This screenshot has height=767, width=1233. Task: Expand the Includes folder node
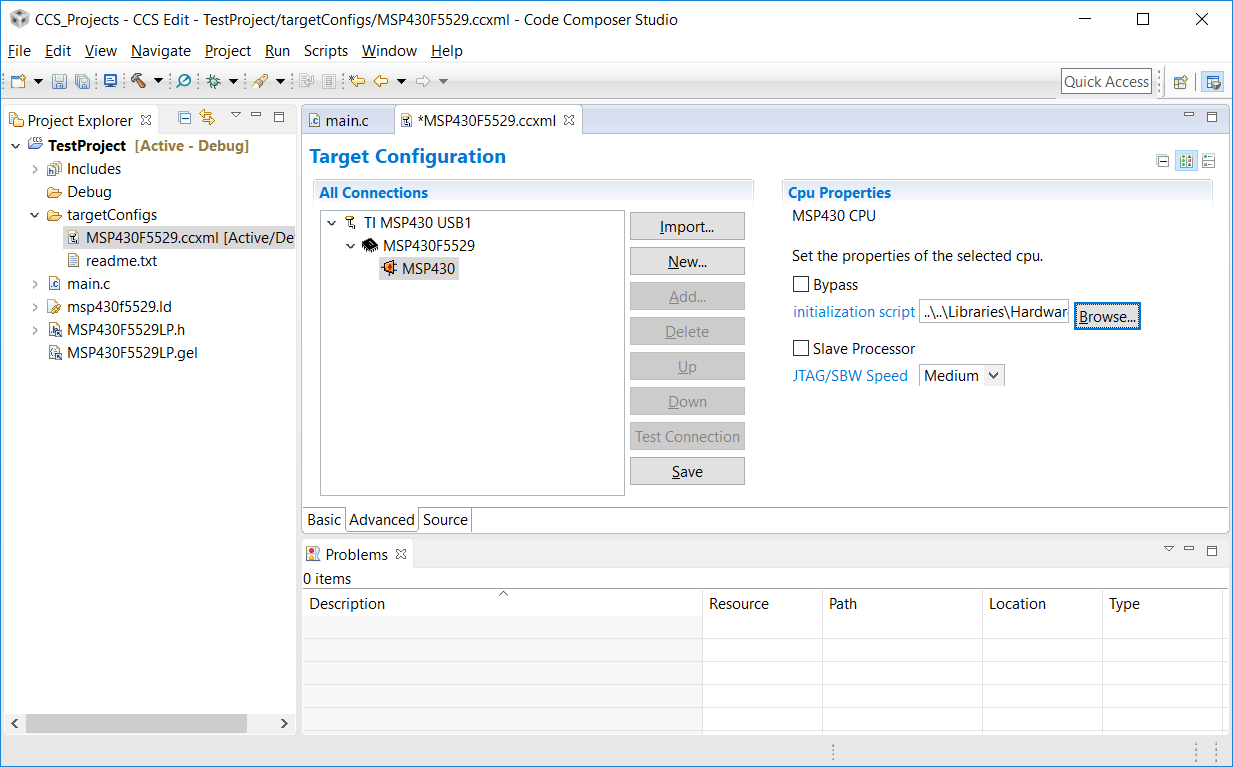tap(35, 169)
